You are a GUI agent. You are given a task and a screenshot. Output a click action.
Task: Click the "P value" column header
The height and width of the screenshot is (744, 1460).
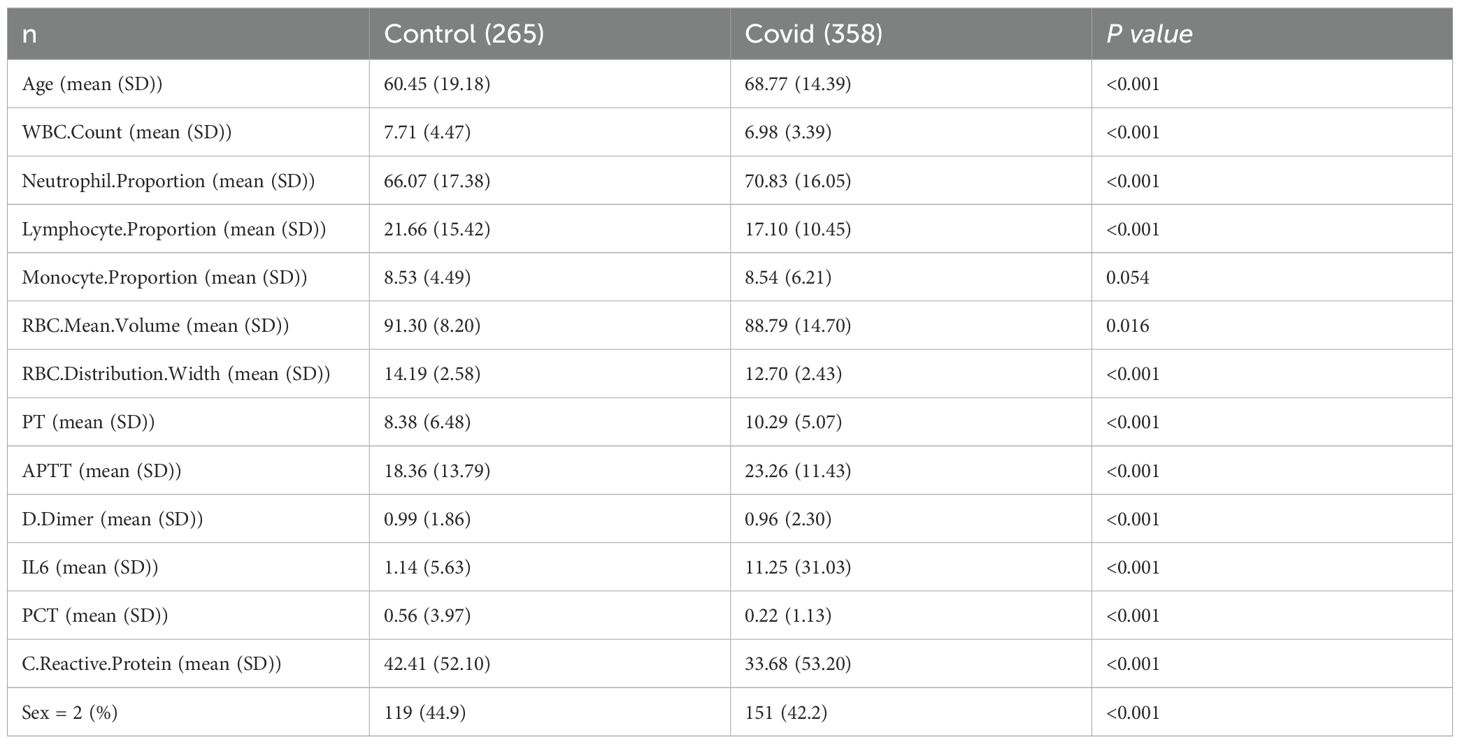(x=1149, y=33)
